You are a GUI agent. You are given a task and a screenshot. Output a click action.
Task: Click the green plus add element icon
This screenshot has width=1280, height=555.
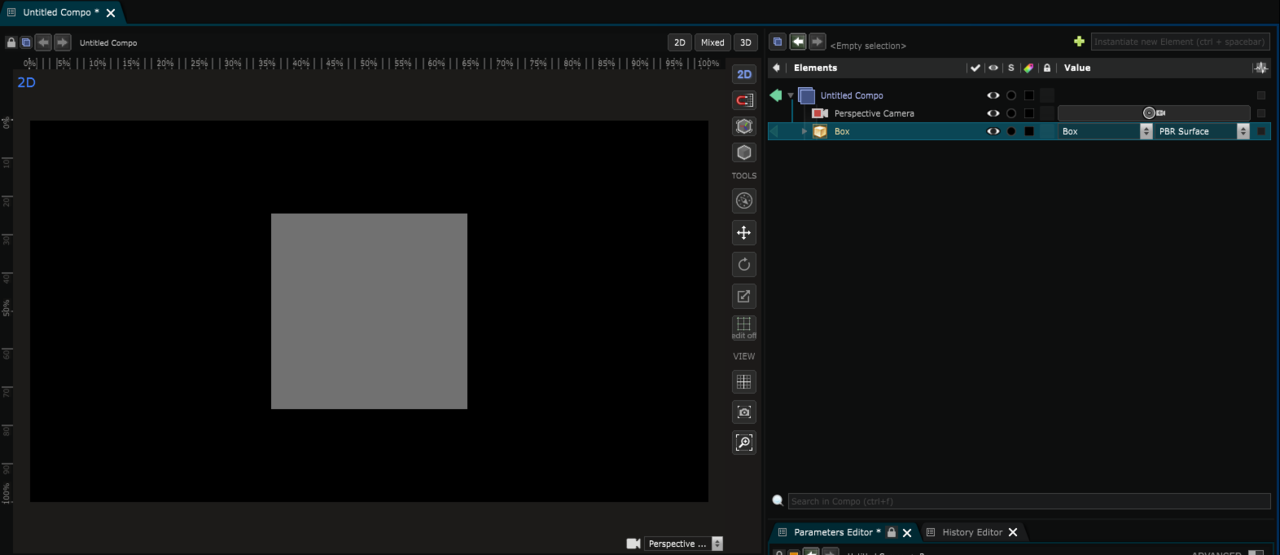pyautogui.click(x=1079, y=42)
